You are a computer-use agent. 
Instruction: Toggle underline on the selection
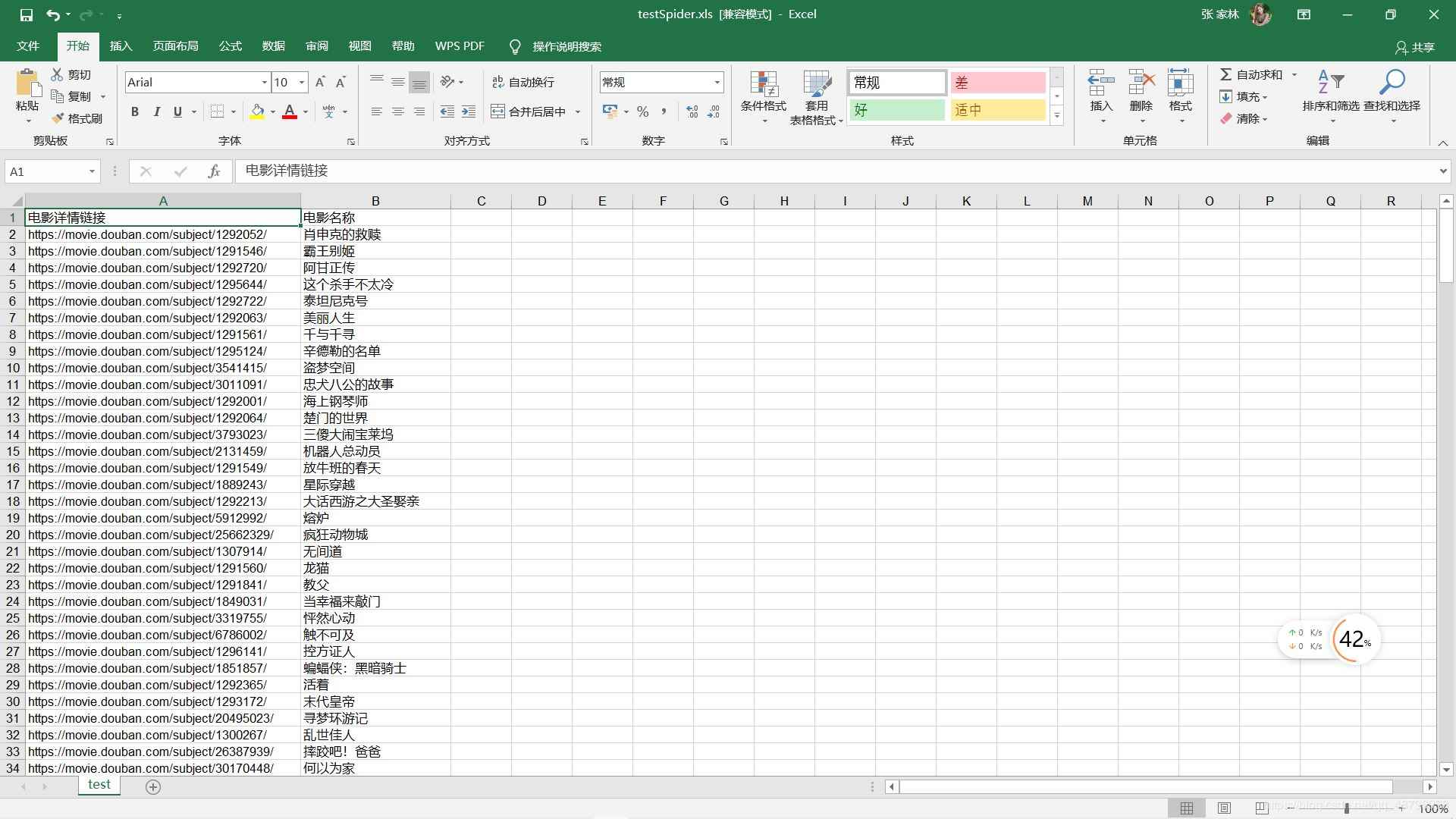click(x=177, y=111)
